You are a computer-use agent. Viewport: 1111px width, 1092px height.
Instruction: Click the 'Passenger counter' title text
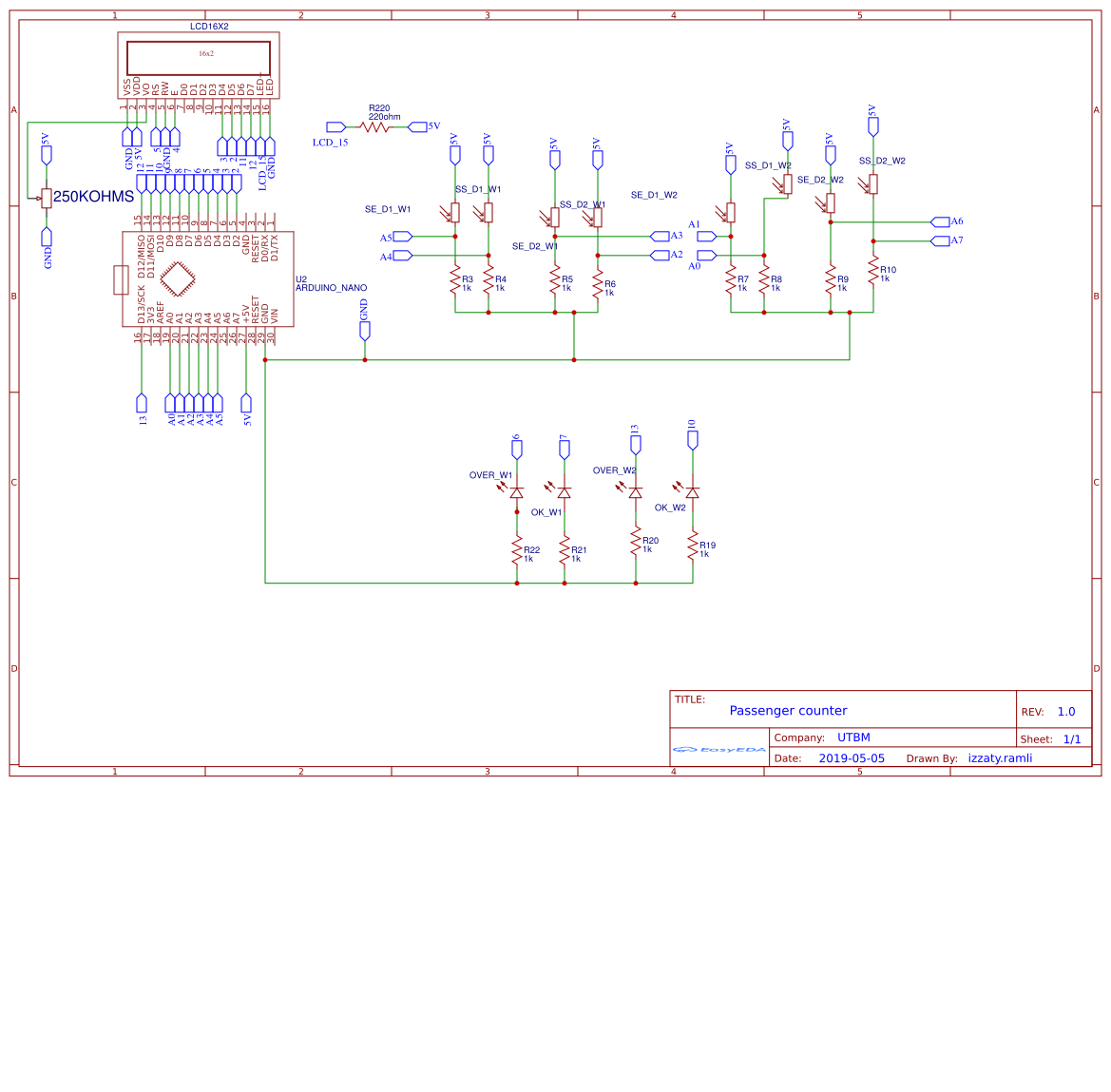coord(788,711)
